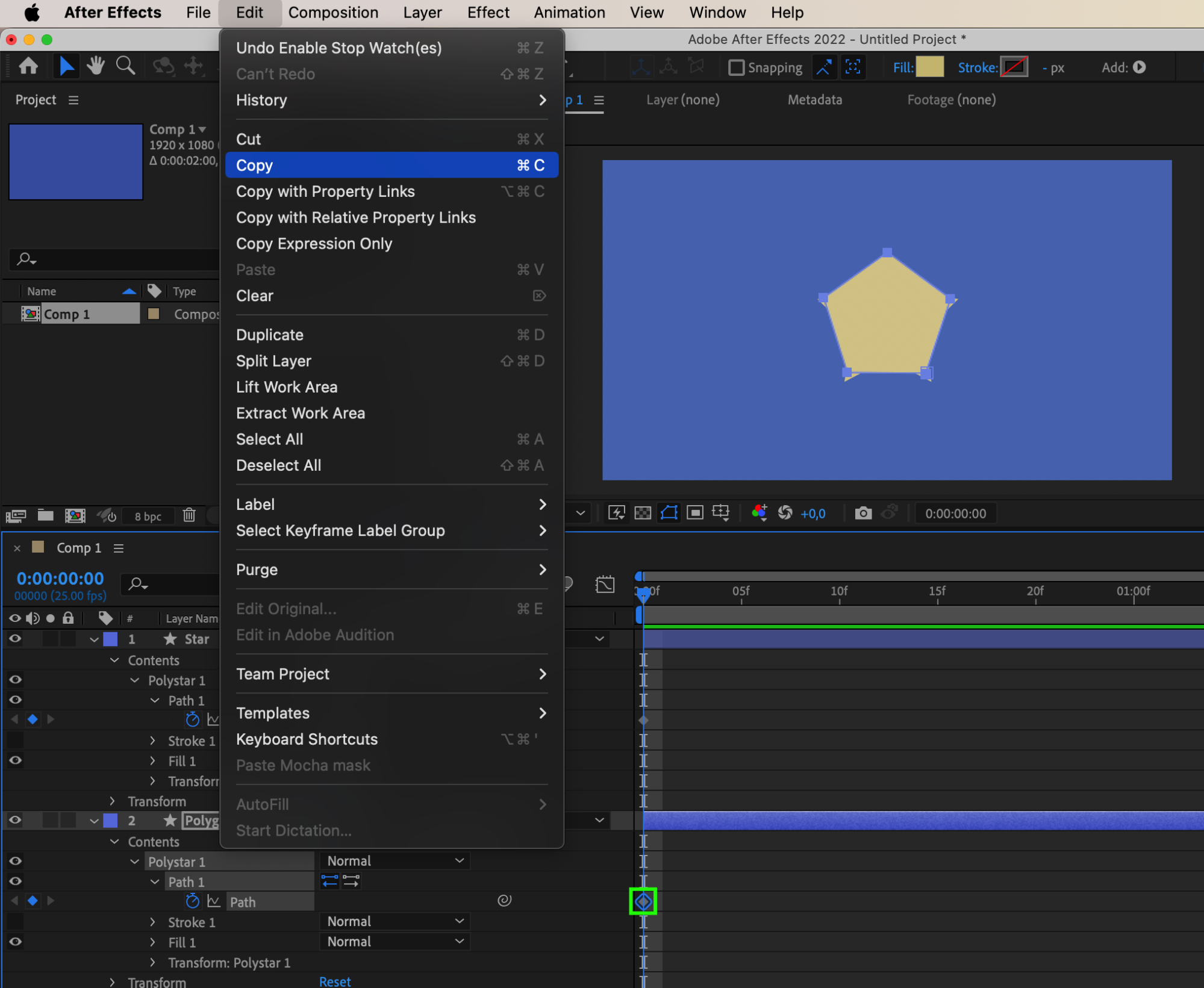The image size is (1204, 988).
Task: Click the Path stopwatch for Polygon layer
Action: coord(192,901)
